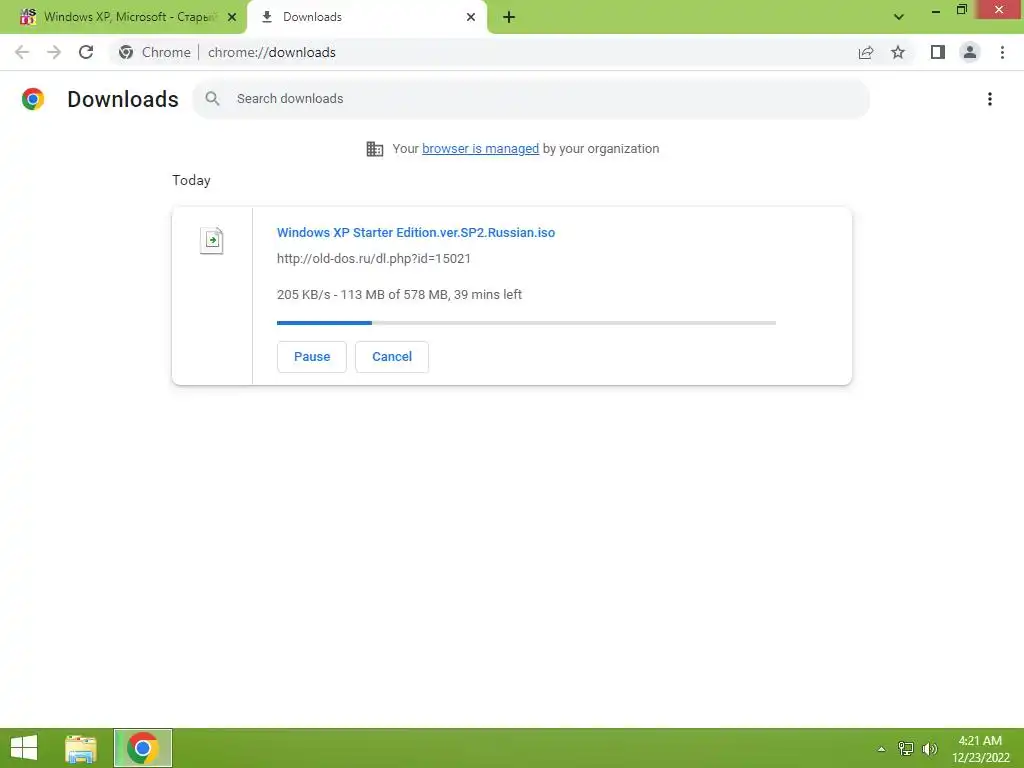The height and width of the screenshot is (768, 1024).
Task: Select the 205 KB/s download status text
Action: [399, 295]
